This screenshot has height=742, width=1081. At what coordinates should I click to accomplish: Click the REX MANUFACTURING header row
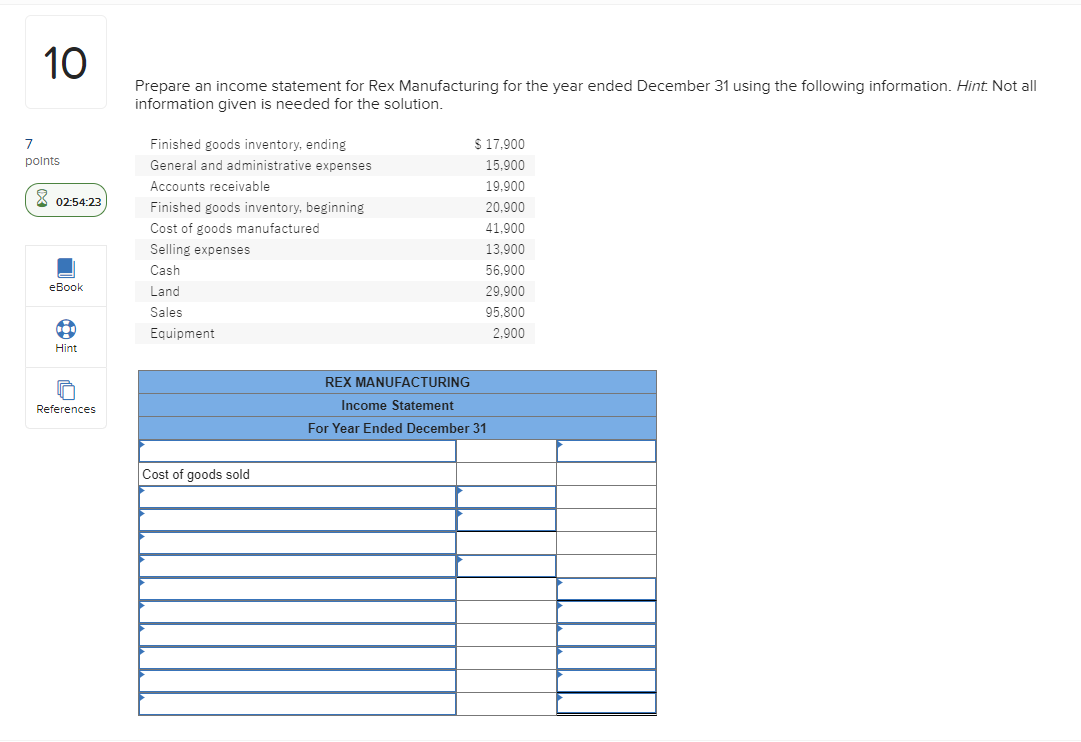click(x=397, y=382)
